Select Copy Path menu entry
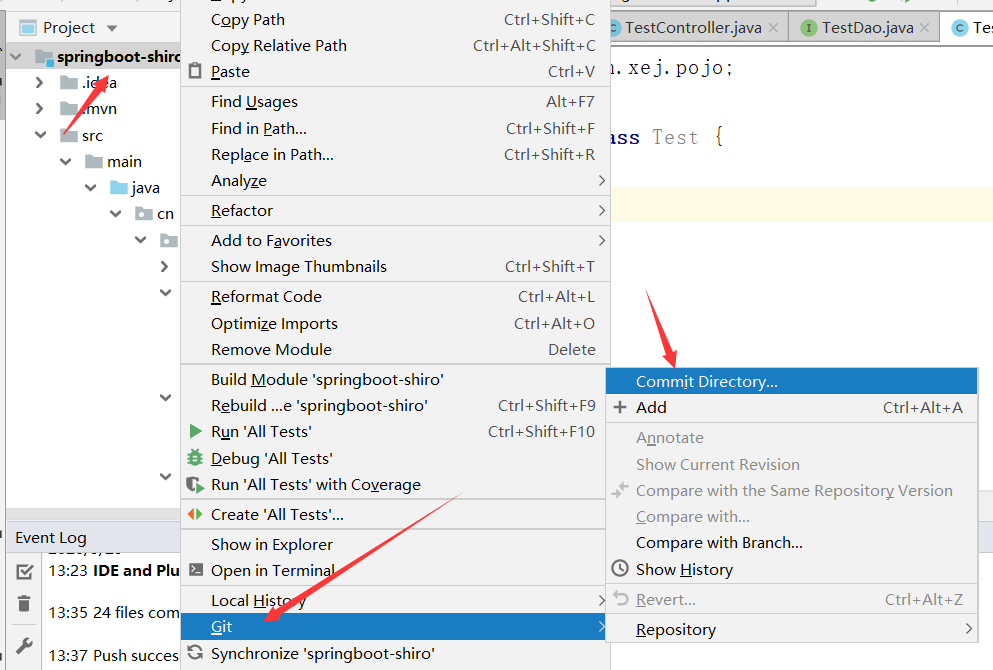The image size is (993, 670). tap(395, 20)
